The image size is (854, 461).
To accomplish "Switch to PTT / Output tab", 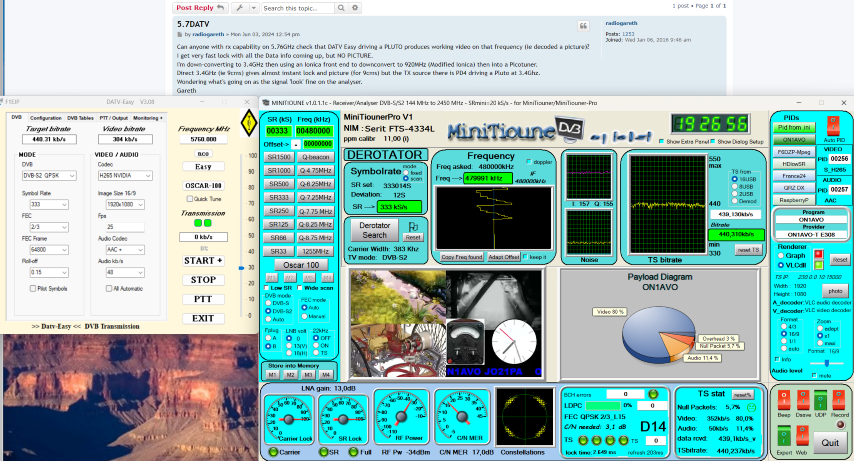I will pyautogui.click(x=113, y=118).
